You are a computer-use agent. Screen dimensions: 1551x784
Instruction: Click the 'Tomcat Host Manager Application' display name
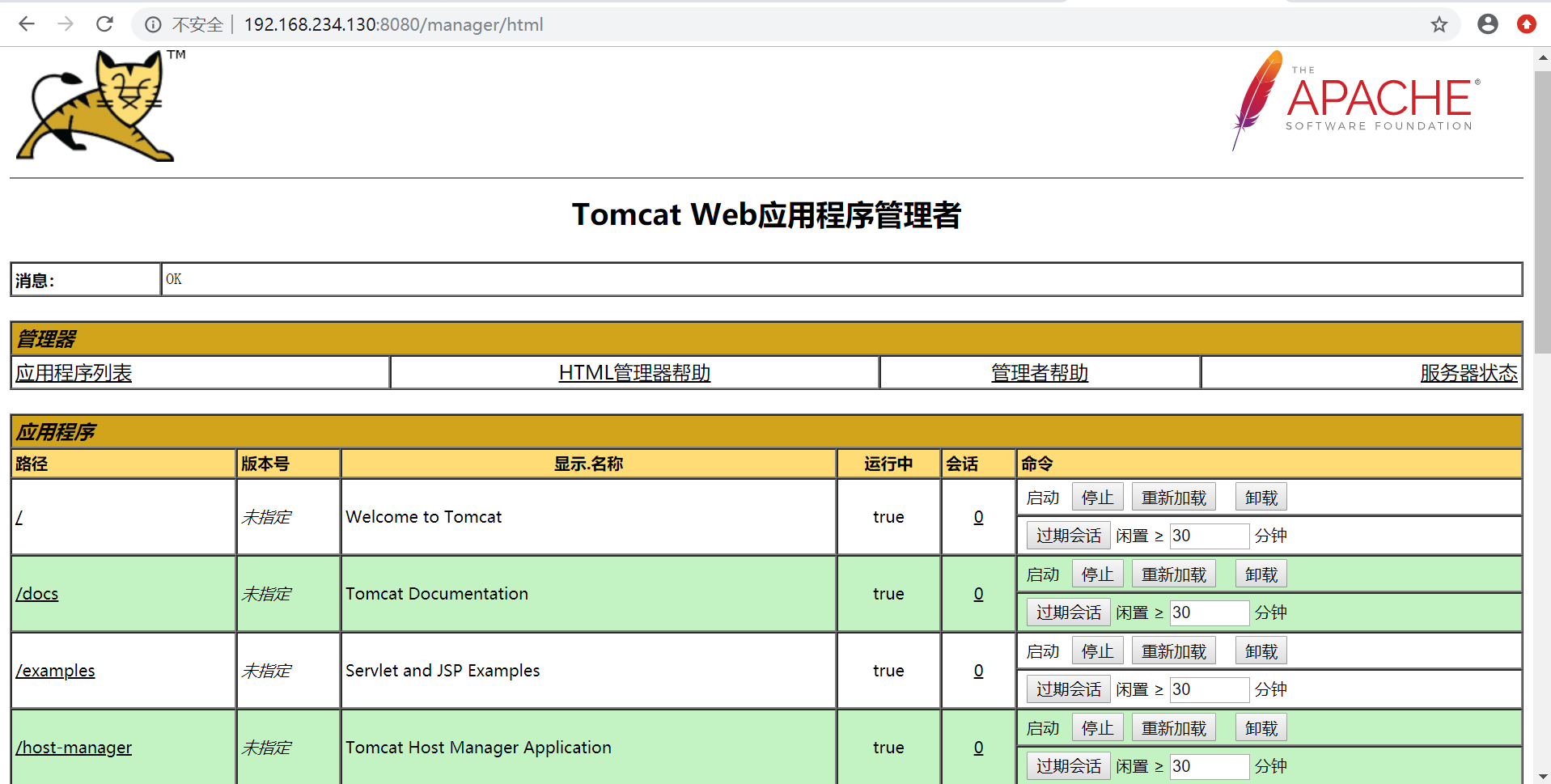(x=478, y=748)
